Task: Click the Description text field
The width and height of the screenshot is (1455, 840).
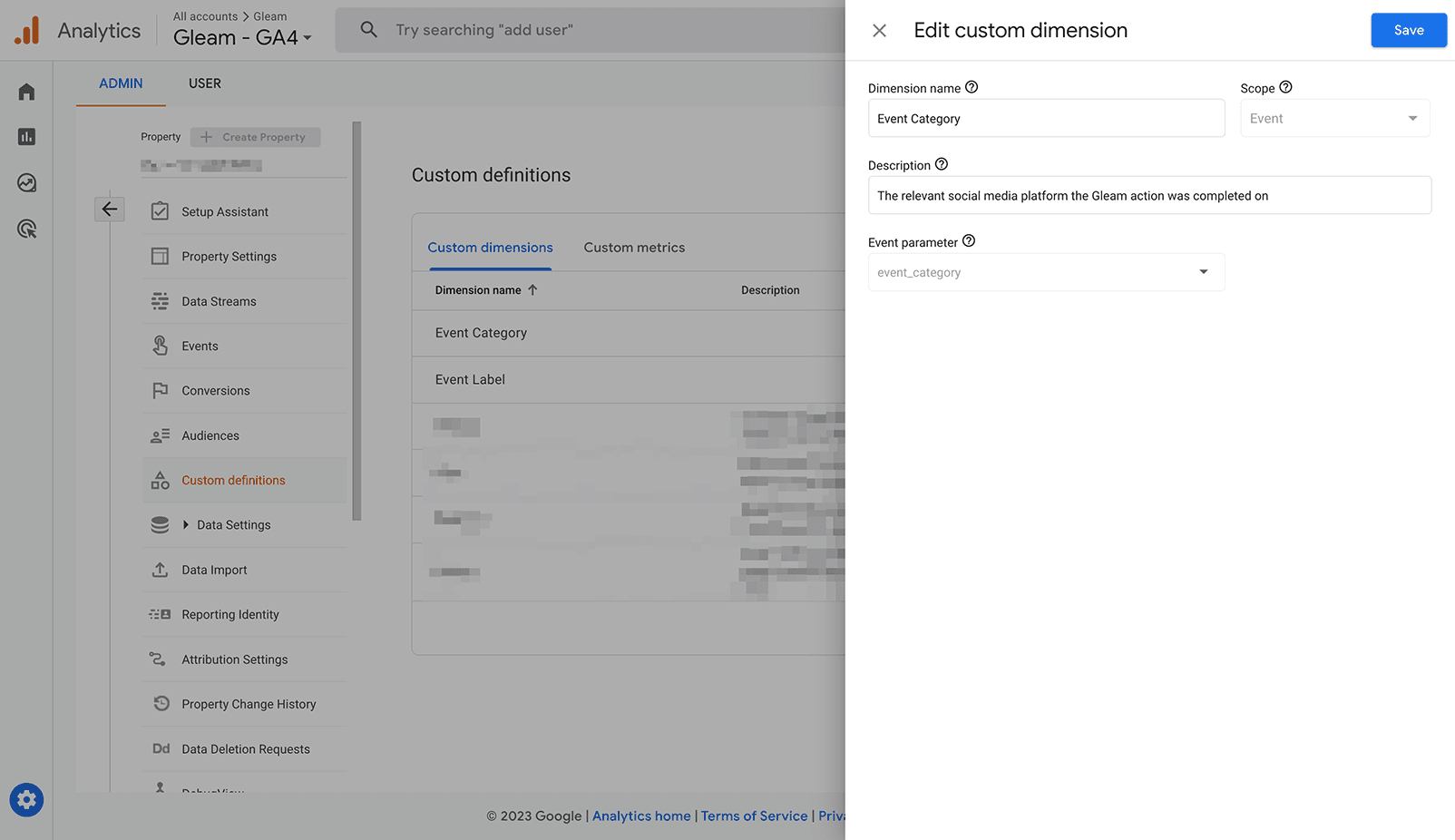Action: [x=1149, y=195]
